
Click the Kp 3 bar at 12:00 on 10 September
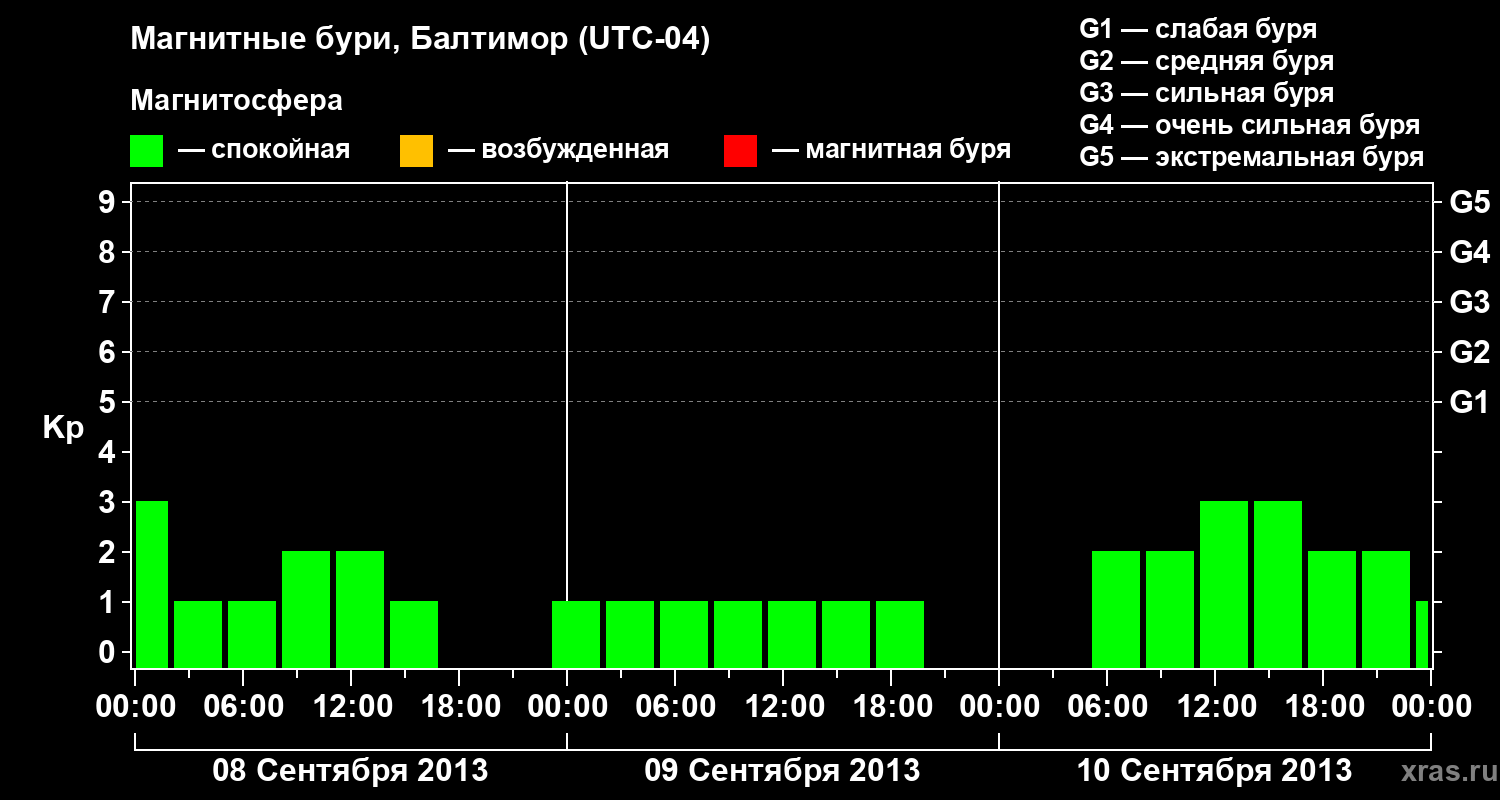[x=1224, y=584]
